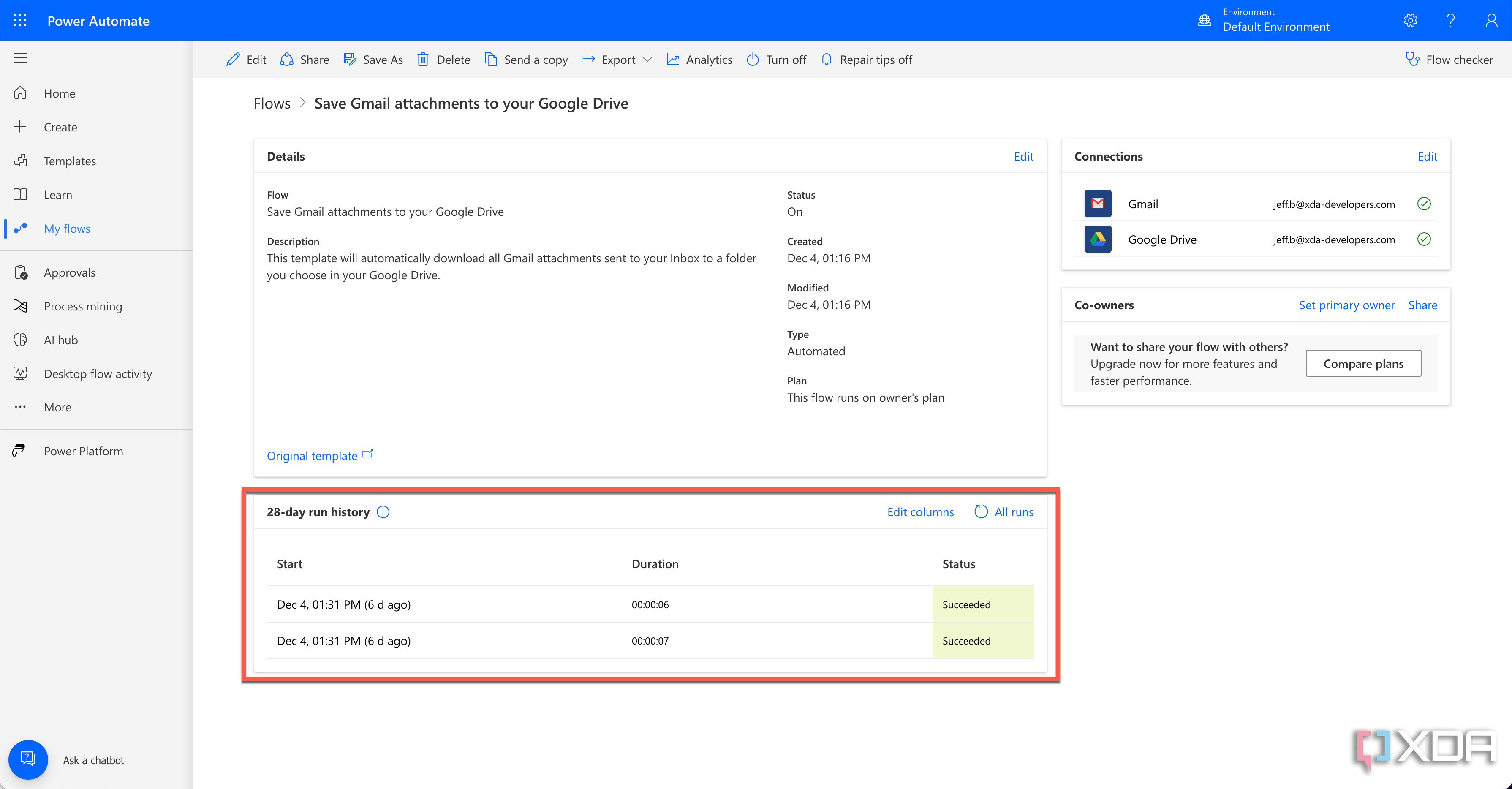Click the Gmail connection icon
Viewport: 1512px width, 789px height.
tap(1098, 204)
